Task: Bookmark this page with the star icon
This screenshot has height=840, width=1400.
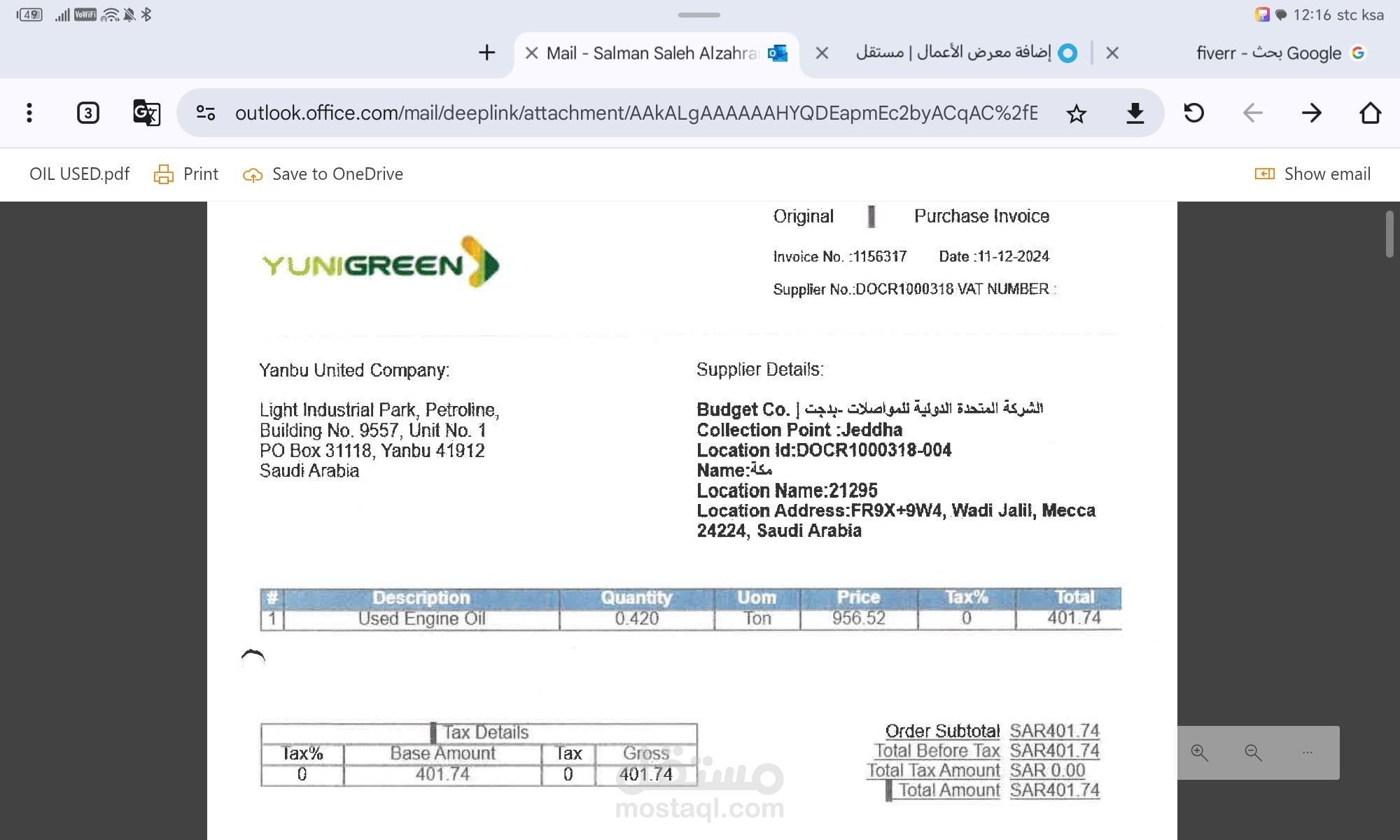Action: [1077, 113]
